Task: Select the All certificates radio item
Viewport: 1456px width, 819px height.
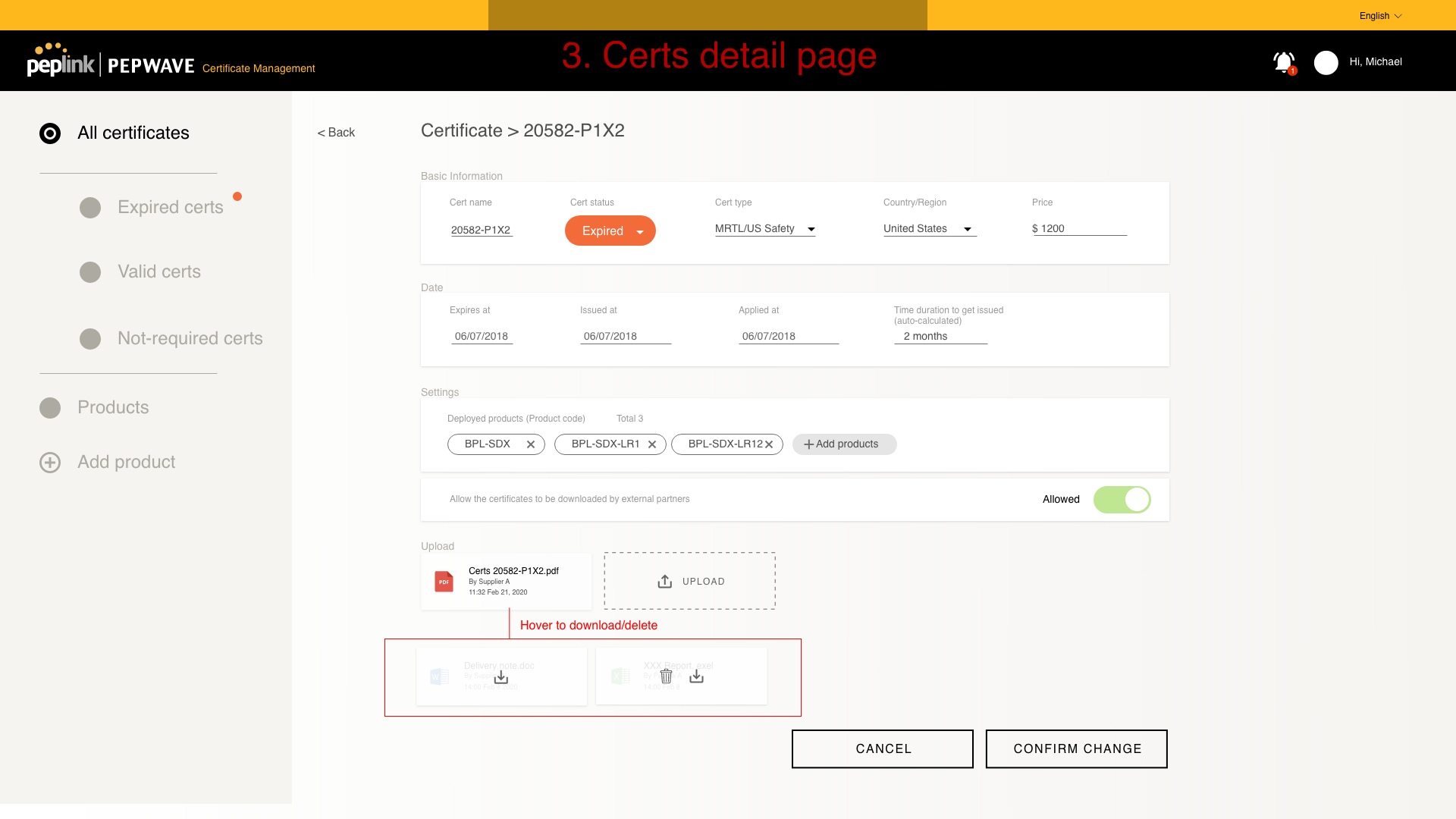Action: pos(50,133)
